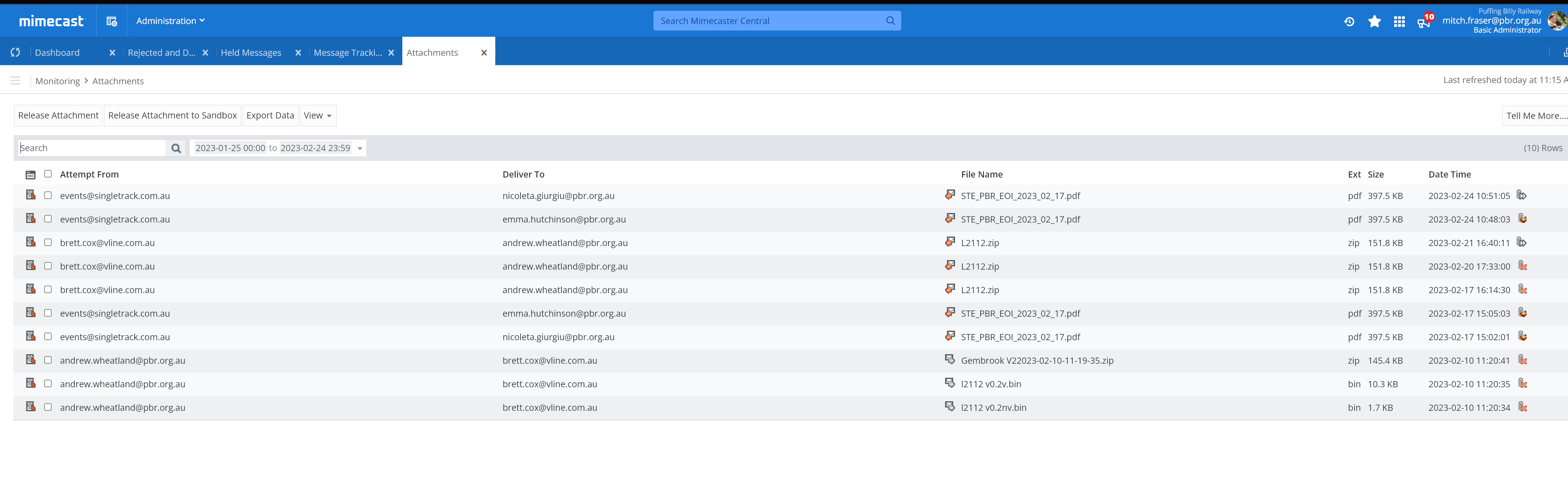Switch to the Message Tracki... tab
This screenshot has height=488, width=1568.
coord(347,53)
